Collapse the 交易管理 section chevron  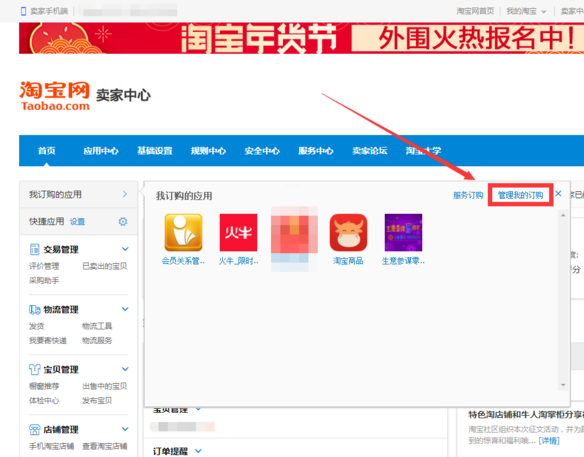tap(125, 249)
